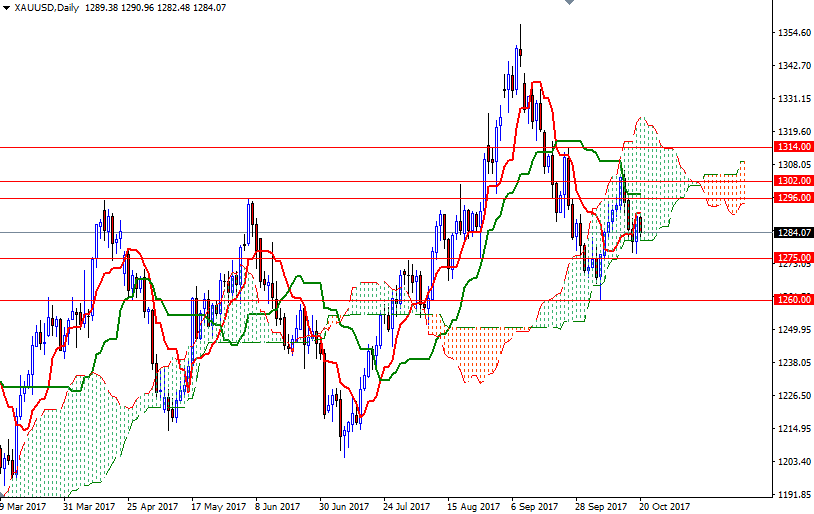This screenshot has width=814, height=514.
Task: Click the red 1302.00 price label
Action: click(x=793, y=181)
